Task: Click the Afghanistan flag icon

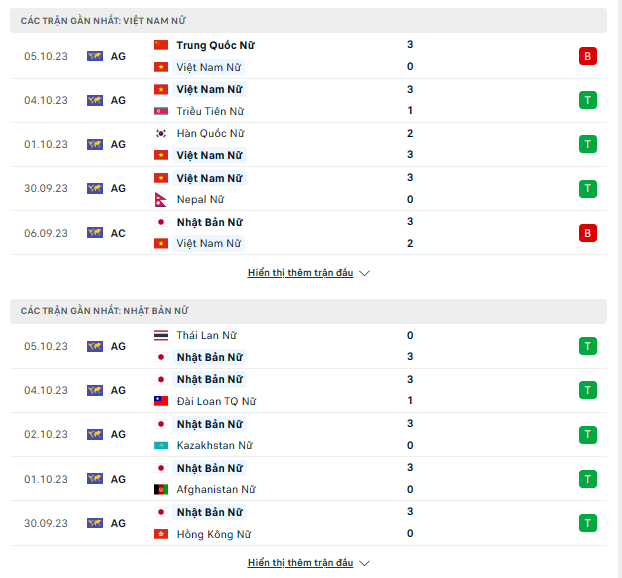Action: pyautogui.click(x=161, y=489)
